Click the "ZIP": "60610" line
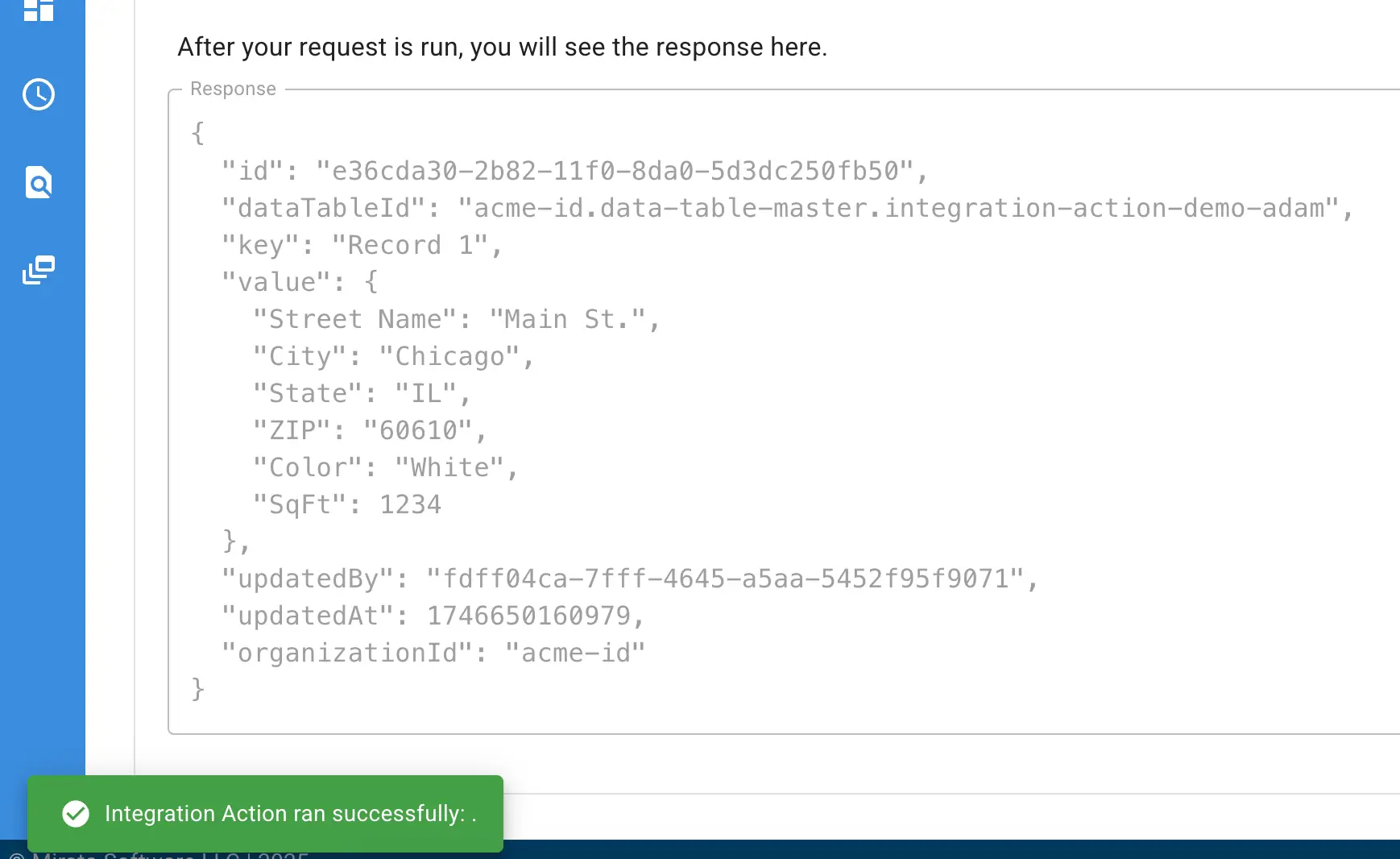 point(370,430)
